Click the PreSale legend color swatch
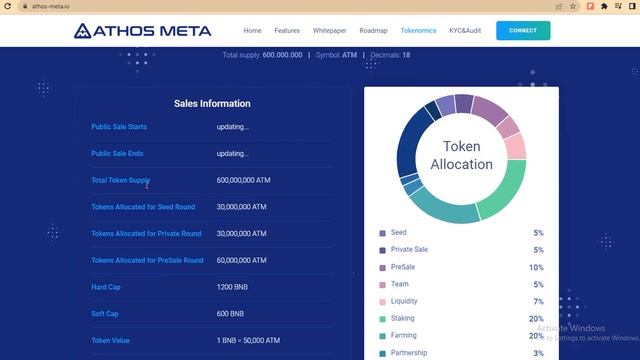The image size is (640, 360). [382, 268]
